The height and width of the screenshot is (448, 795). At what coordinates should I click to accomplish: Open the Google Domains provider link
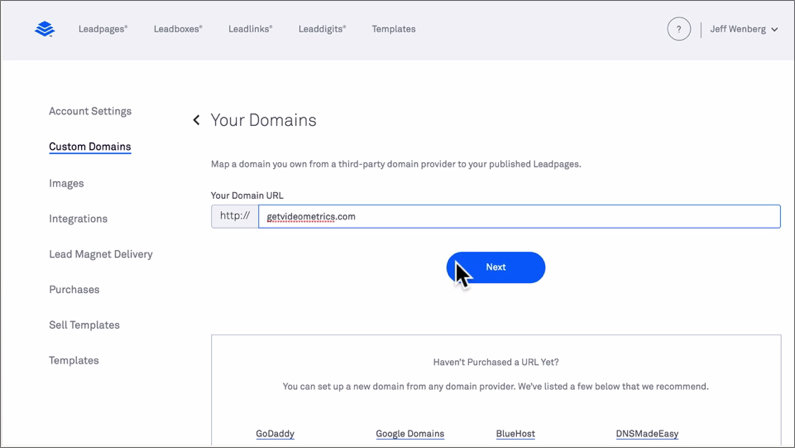(x=410, y=434)
